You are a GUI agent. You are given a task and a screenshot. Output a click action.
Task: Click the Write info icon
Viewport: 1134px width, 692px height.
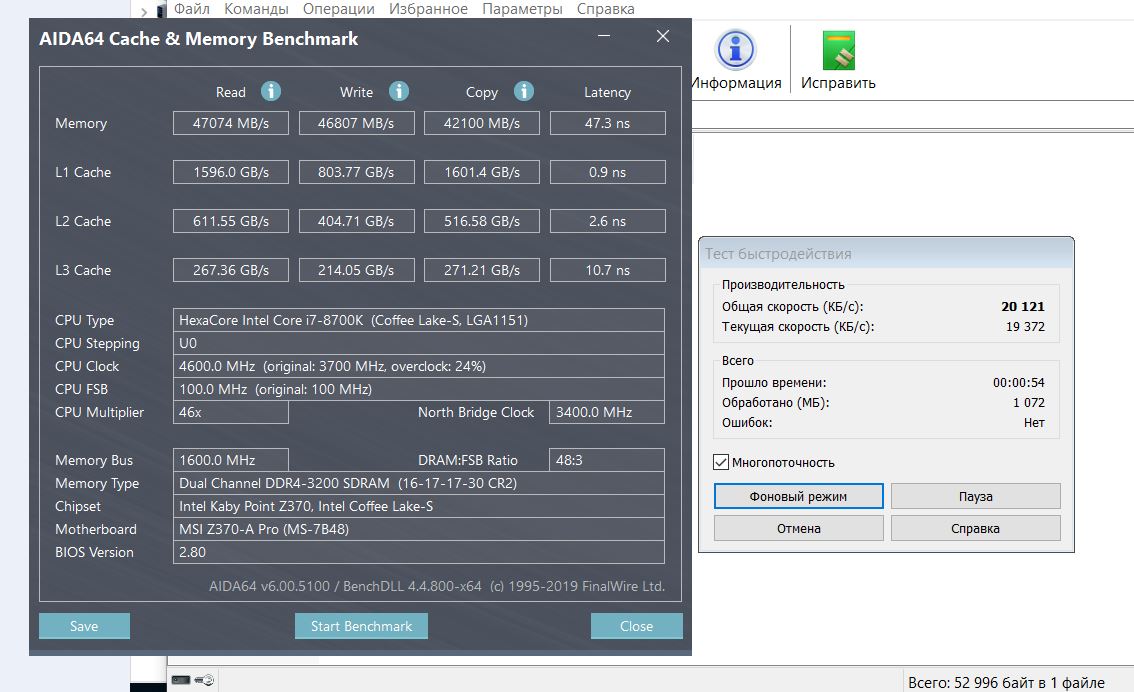(x=398, y=91)
